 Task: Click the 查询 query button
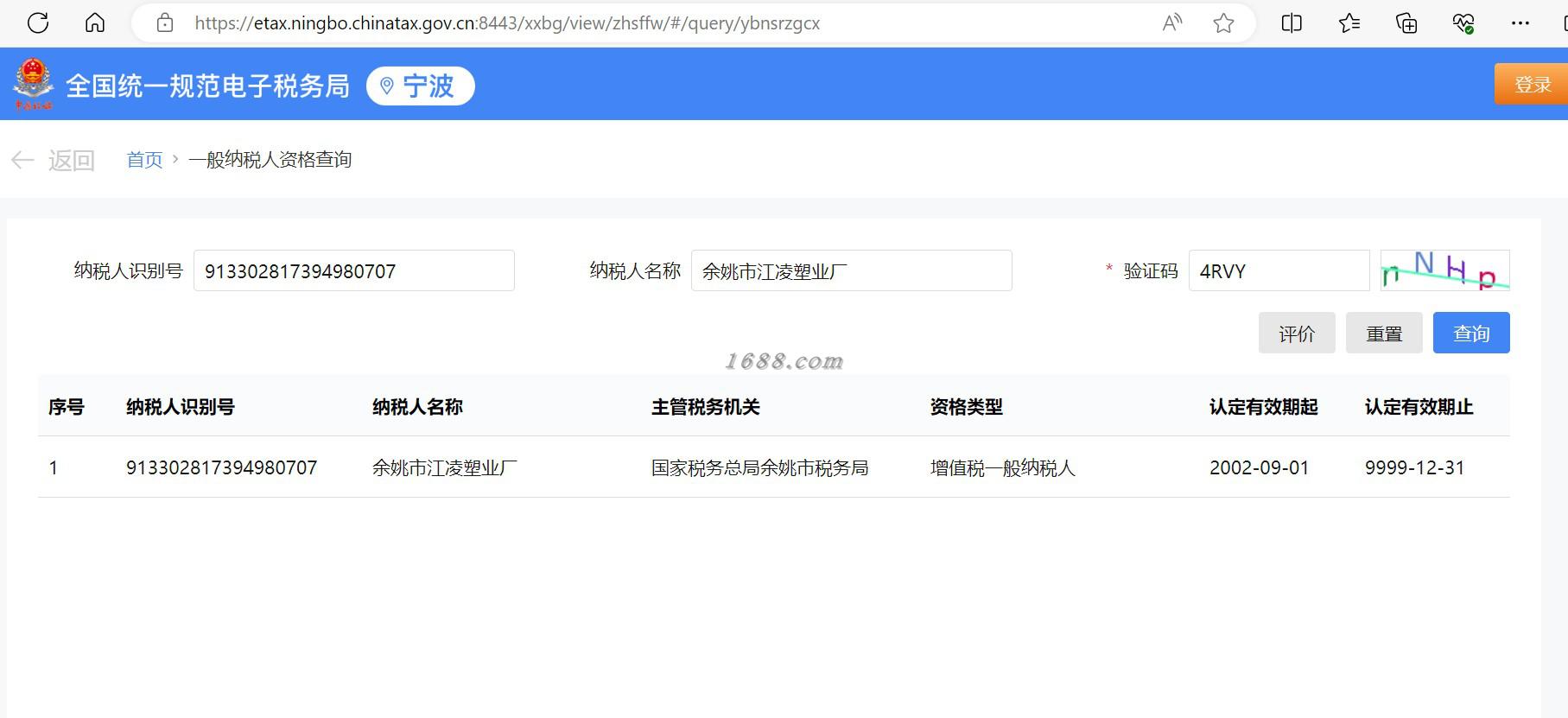point(1471,333)
